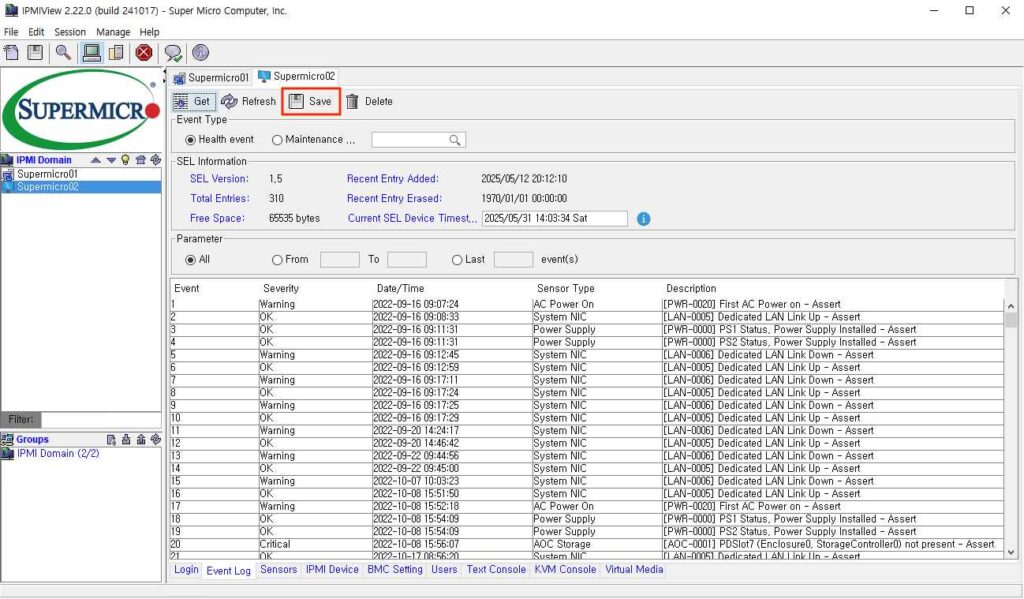
Task: Open the Help menu
Action: 150,32
